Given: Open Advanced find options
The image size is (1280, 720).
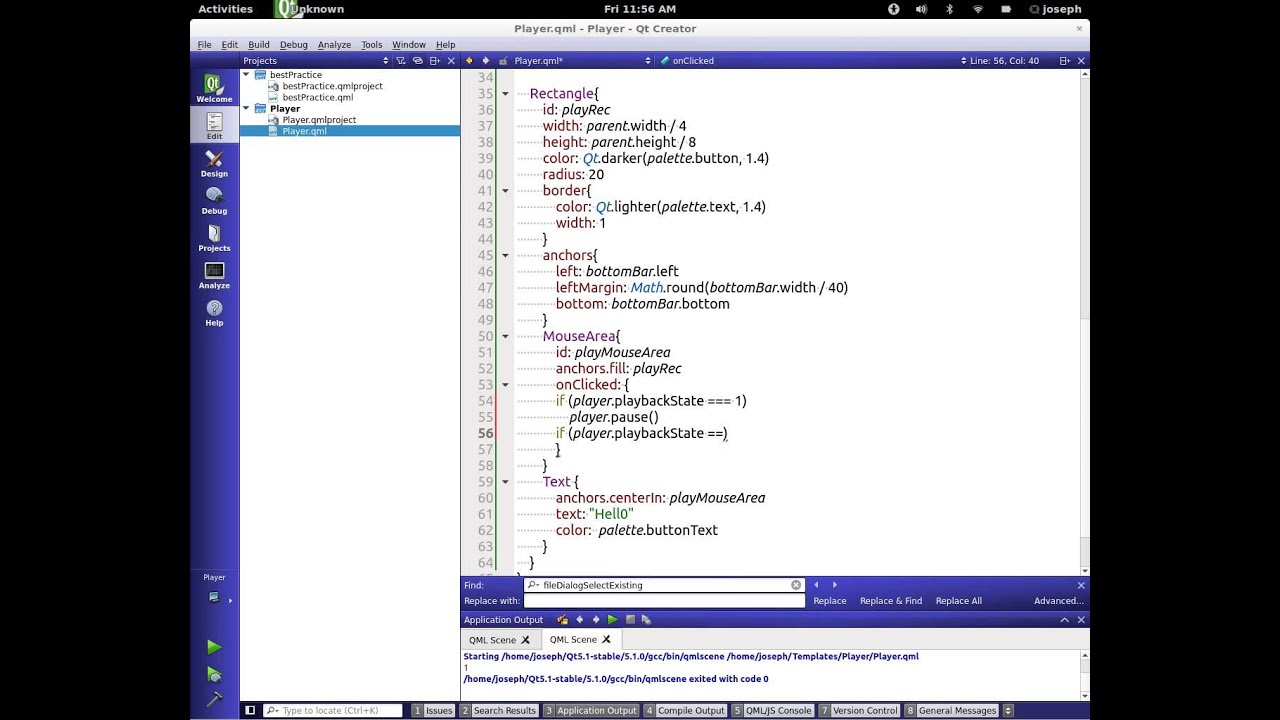Looking at the screenshot, I should (1059, 601).
